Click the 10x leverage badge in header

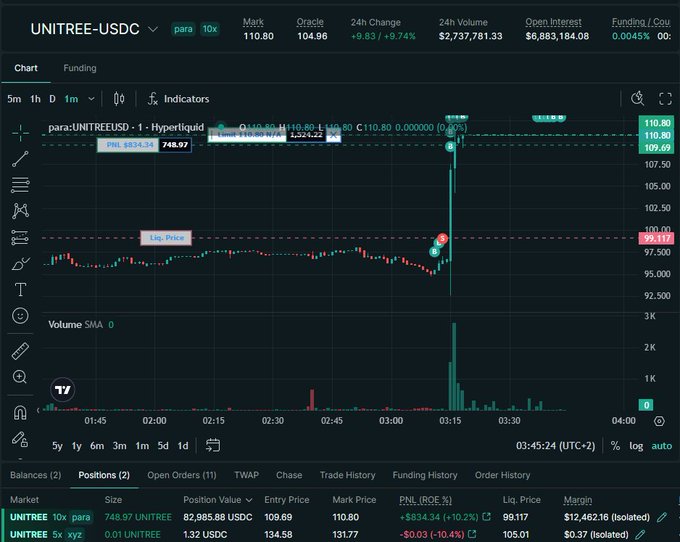click(210, 29)
